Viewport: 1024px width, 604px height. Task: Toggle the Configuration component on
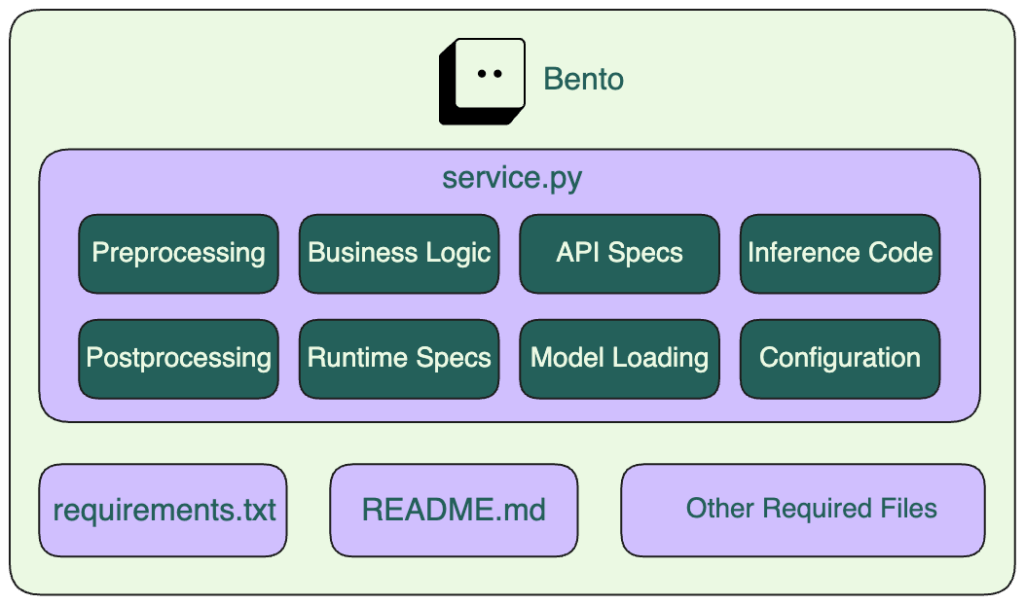pos(839,357)
